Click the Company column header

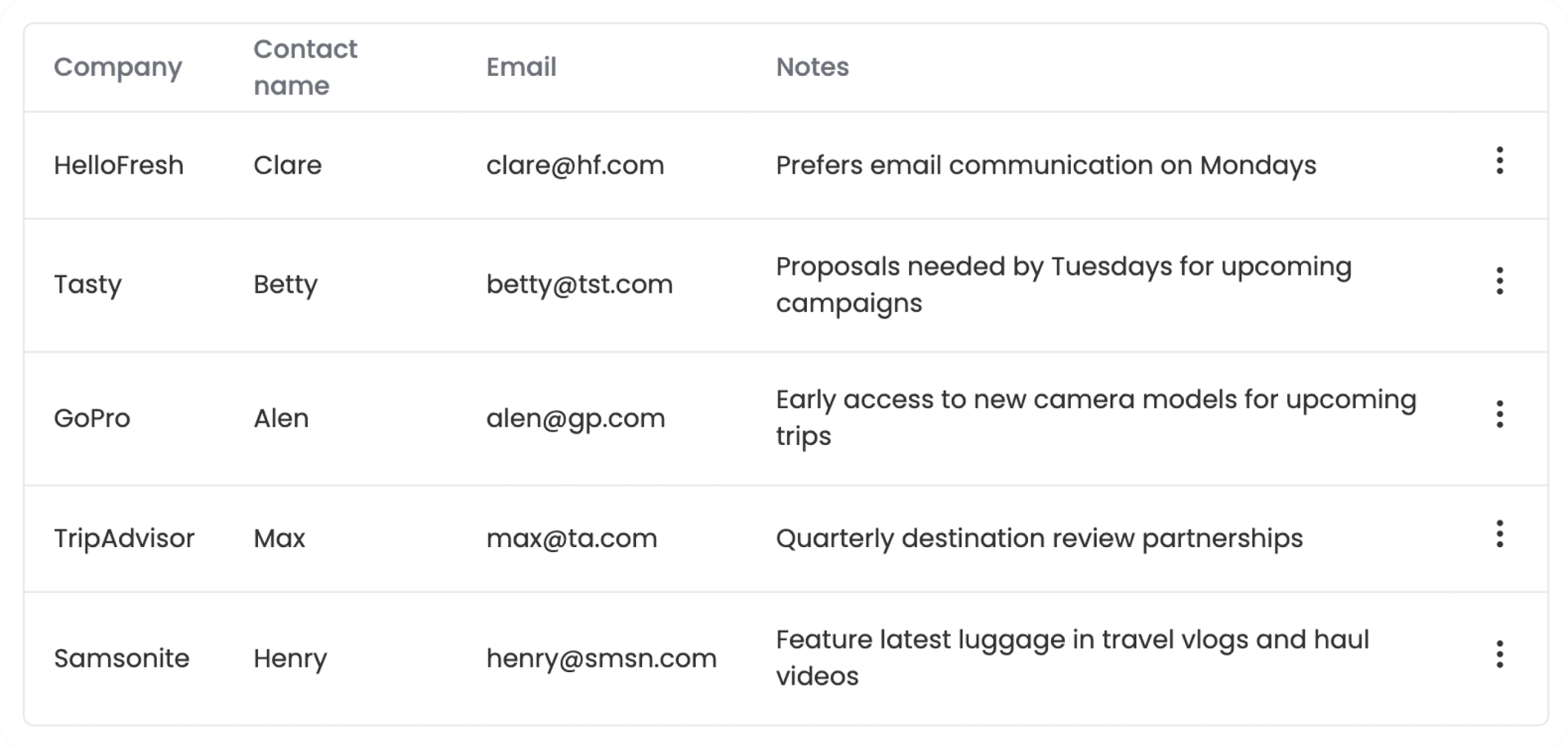point(118,67)
